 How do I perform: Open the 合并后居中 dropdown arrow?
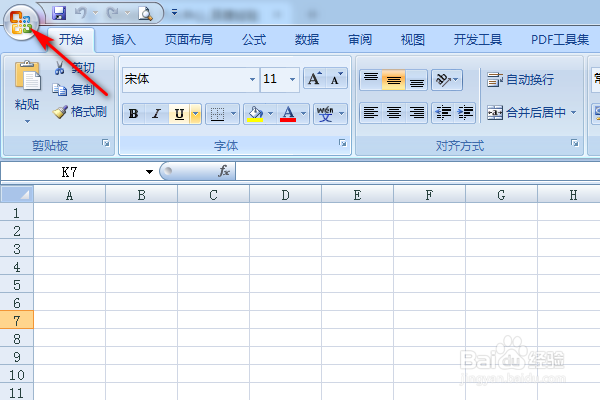[573, 113]
